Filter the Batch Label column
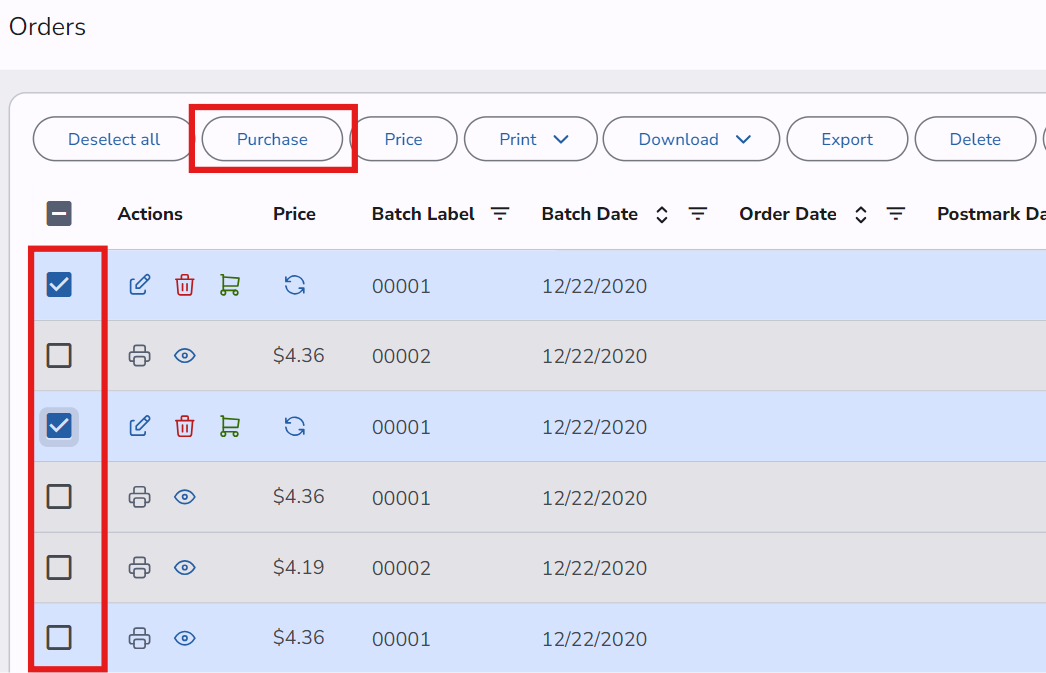The image size is (1046, 673). 499,214
